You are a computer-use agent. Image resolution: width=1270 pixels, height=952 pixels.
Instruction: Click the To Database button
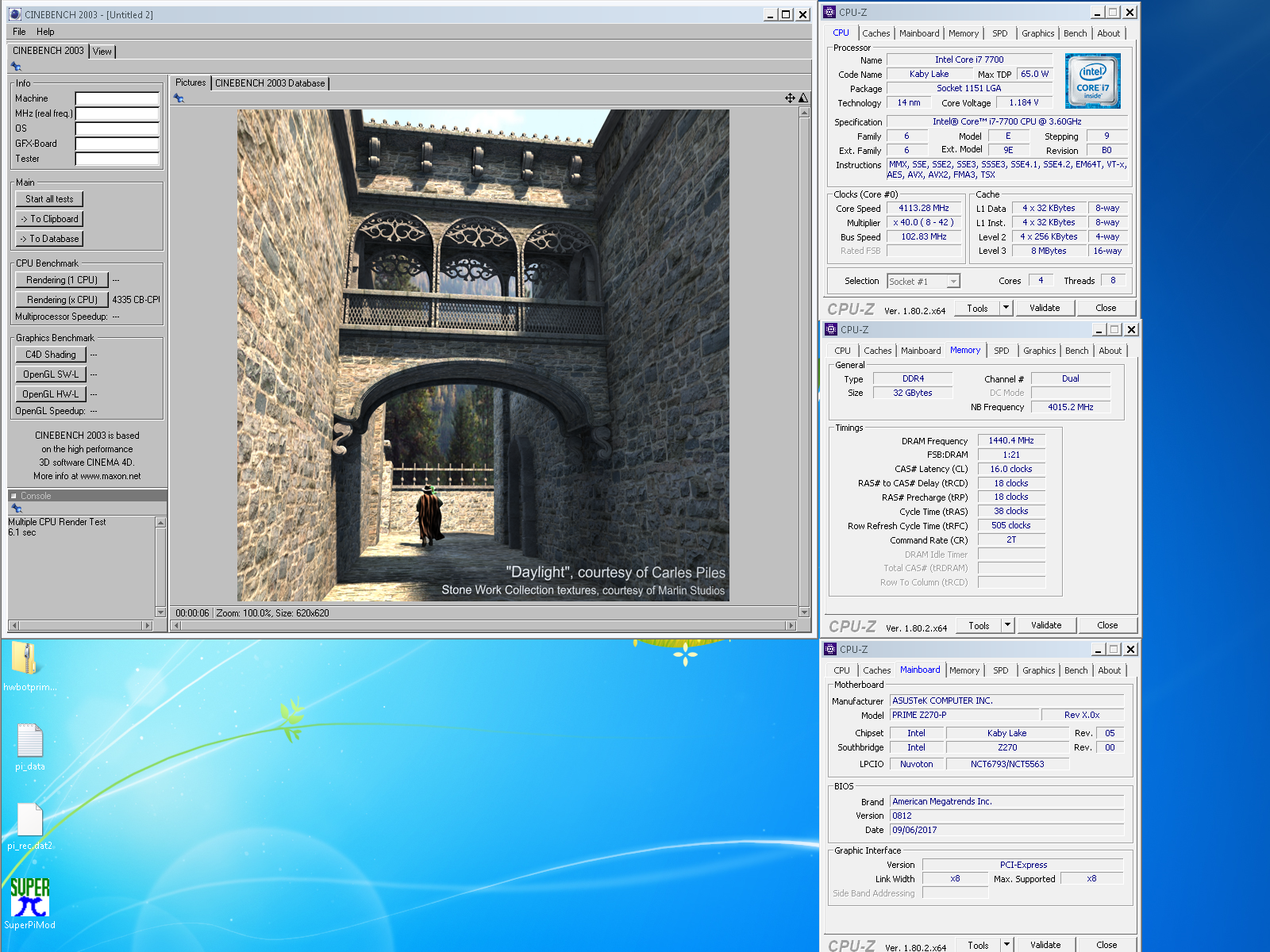[49, 239]
